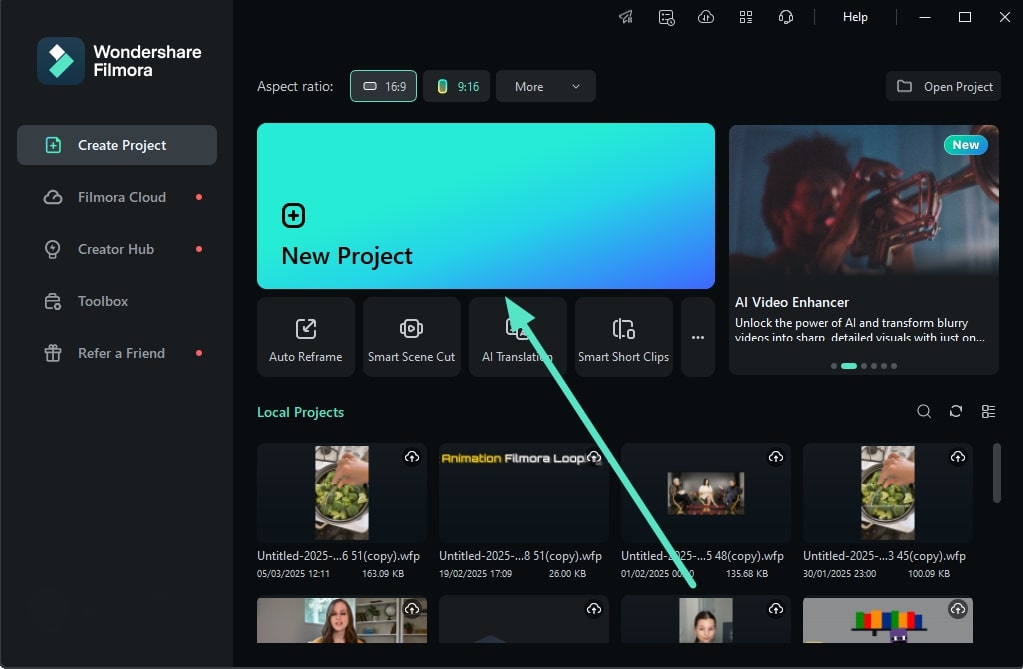Image resolution: width=1023 pixels, height=669 pixels.
Task: Click the headset support icon
Action: 786,17
